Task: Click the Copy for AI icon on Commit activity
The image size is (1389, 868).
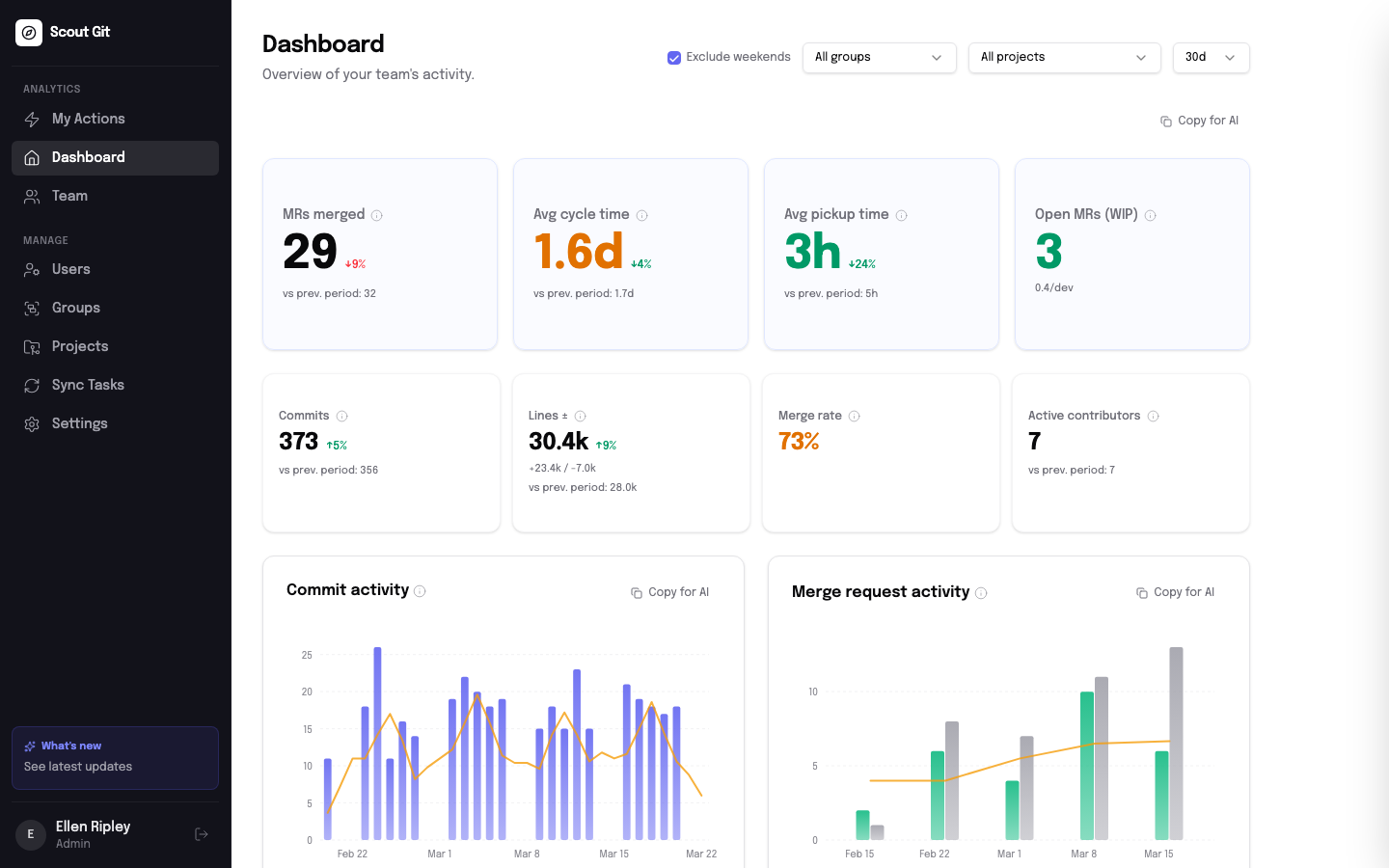Action: pos(637,591)
